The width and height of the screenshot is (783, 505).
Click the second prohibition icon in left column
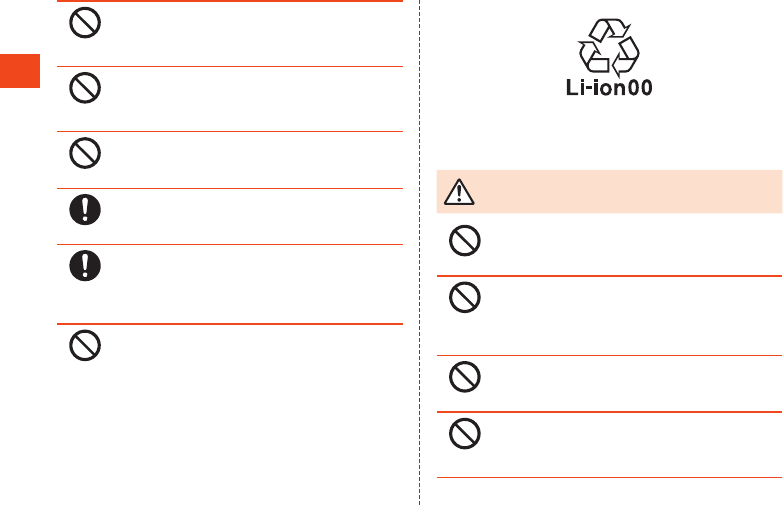pyautogui.click(x=85, y=88)
